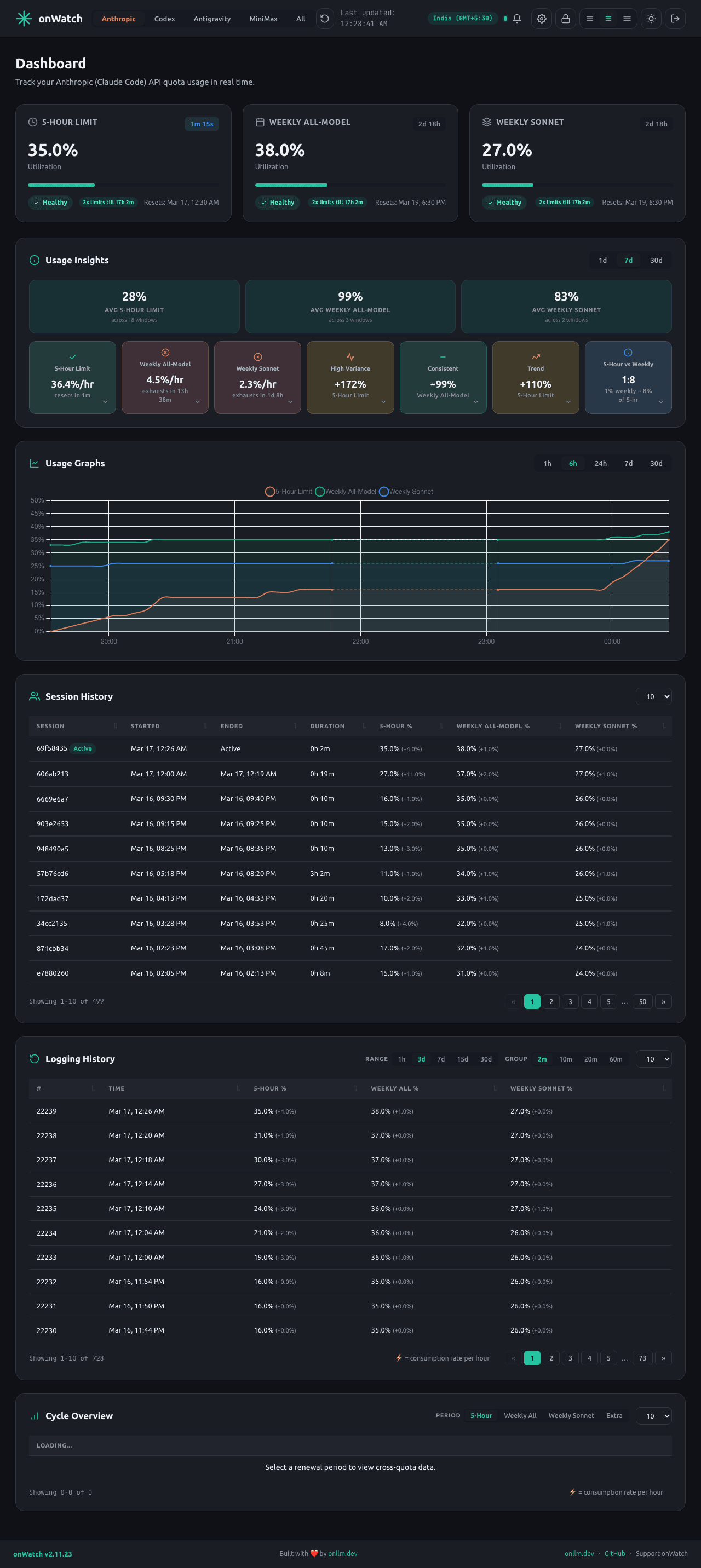Click the logout icon
This screenshot has width=701, height=1568.
click(x=675, y=18)
